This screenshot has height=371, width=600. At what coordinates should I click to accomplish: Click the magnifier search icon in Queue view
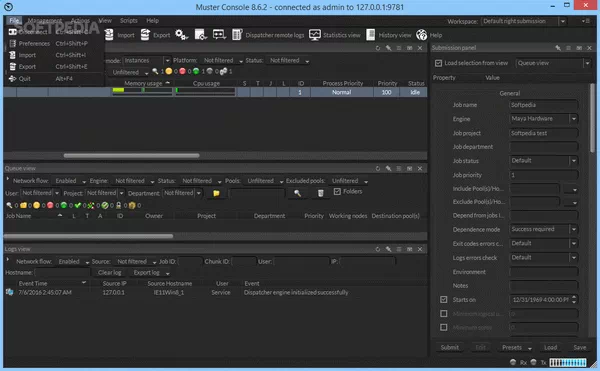click(x=297, y=193)
